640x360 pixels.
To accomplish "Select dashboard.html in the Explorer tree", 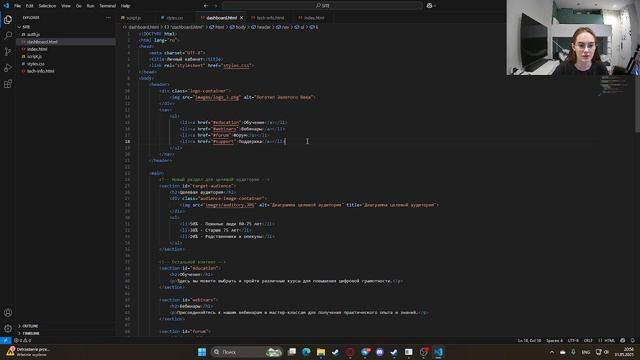I will 42,42.
